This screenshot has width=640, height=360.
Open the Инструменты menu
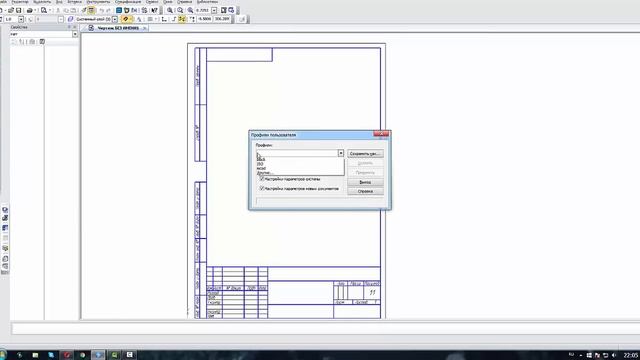(x=98, y=2)
